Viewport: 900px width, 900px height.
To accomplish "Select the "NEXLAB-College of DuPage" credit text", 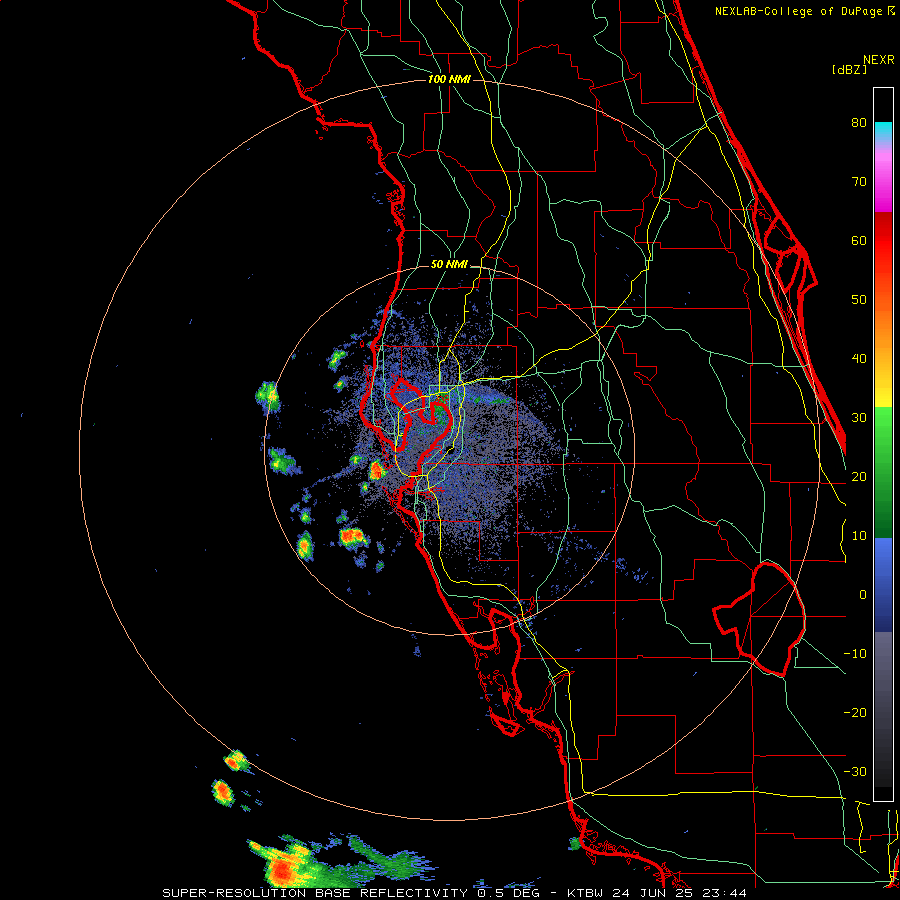I will tap(798, 11).
